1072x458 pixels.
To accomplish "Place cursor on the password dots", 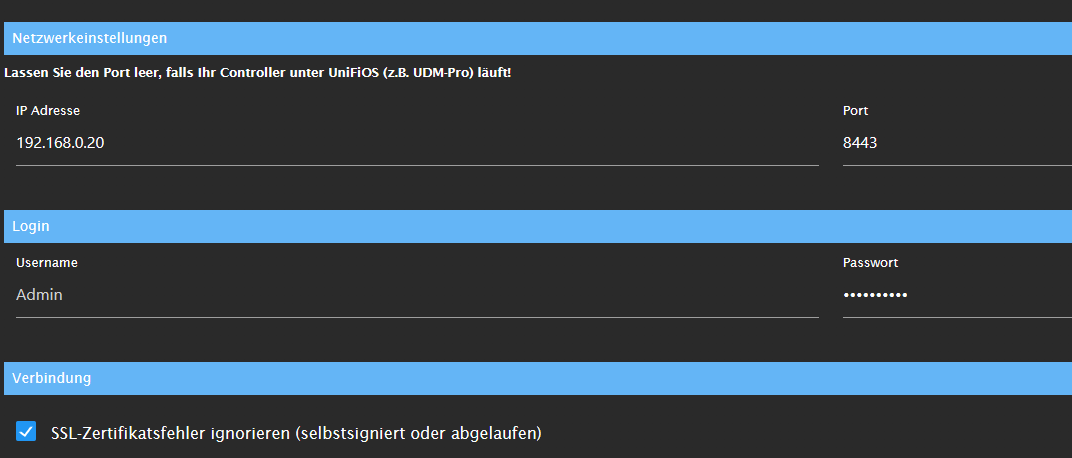I will 875,295.
